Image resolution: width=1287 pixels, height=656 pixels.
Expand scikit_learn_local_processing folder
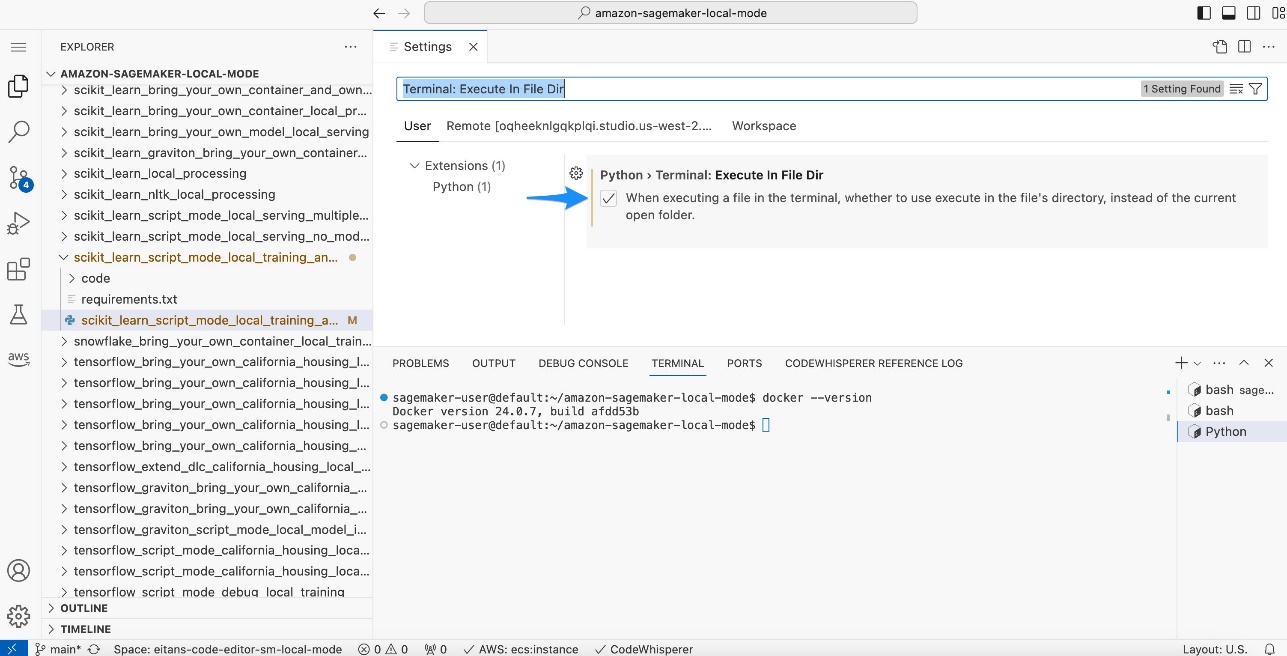pyautogui.click(x=206, y=173)
